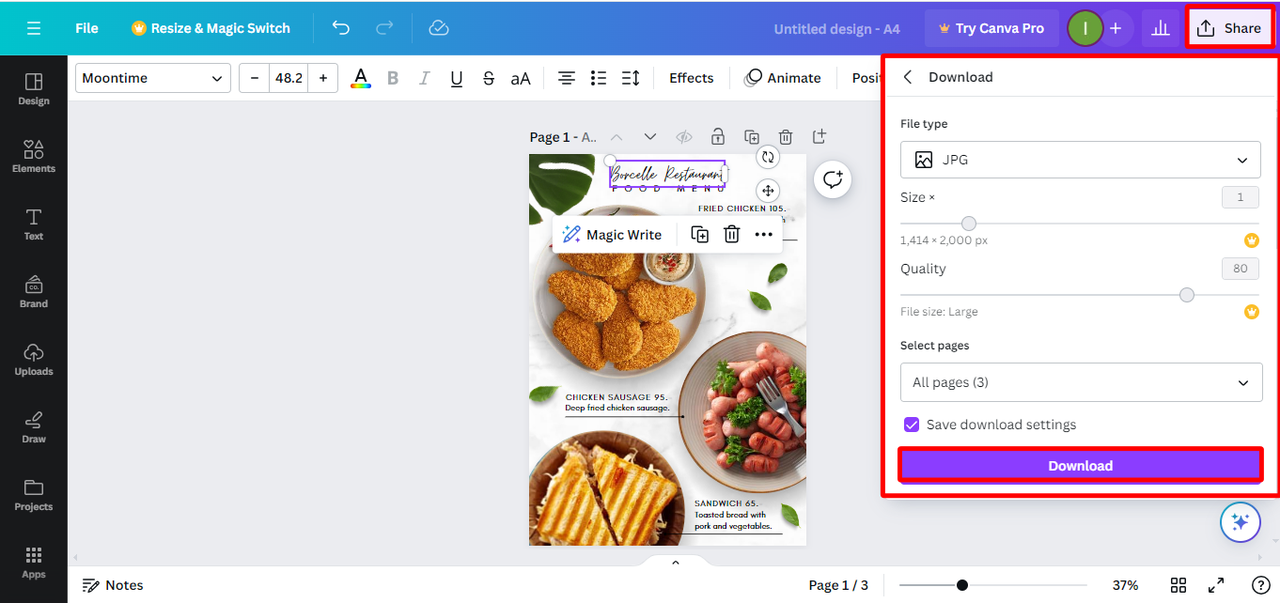
Task: Open the Uploads side panel
Action: [34, 359]
